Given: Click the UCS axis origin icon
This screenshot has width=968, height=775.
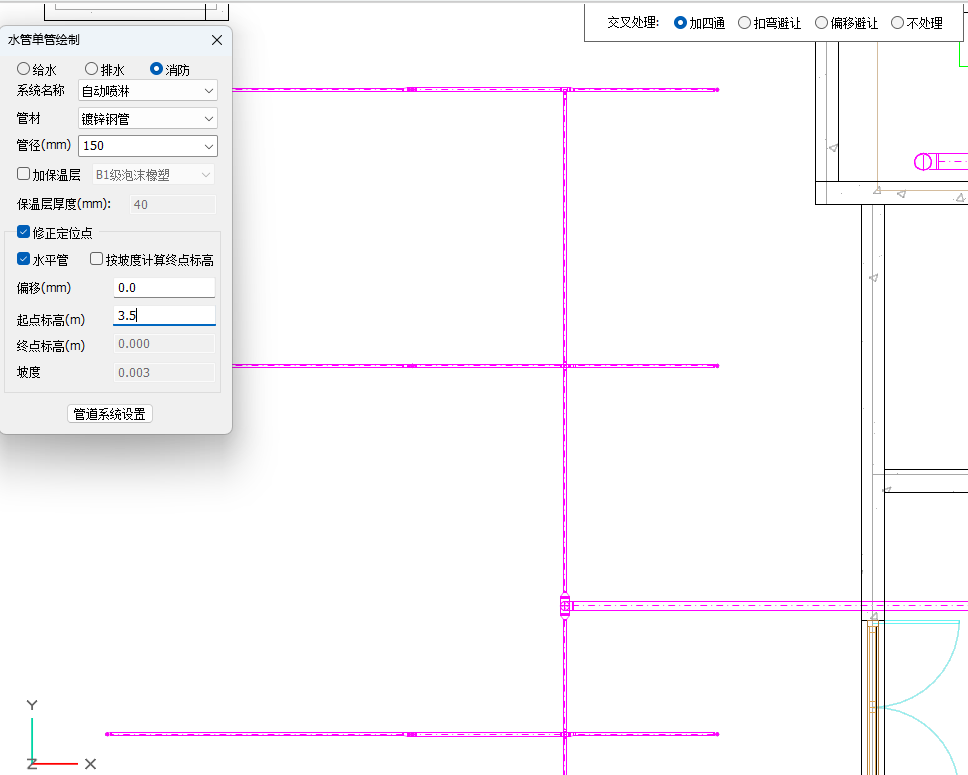Looking at the screenshot, I should [x=32, y=763].
